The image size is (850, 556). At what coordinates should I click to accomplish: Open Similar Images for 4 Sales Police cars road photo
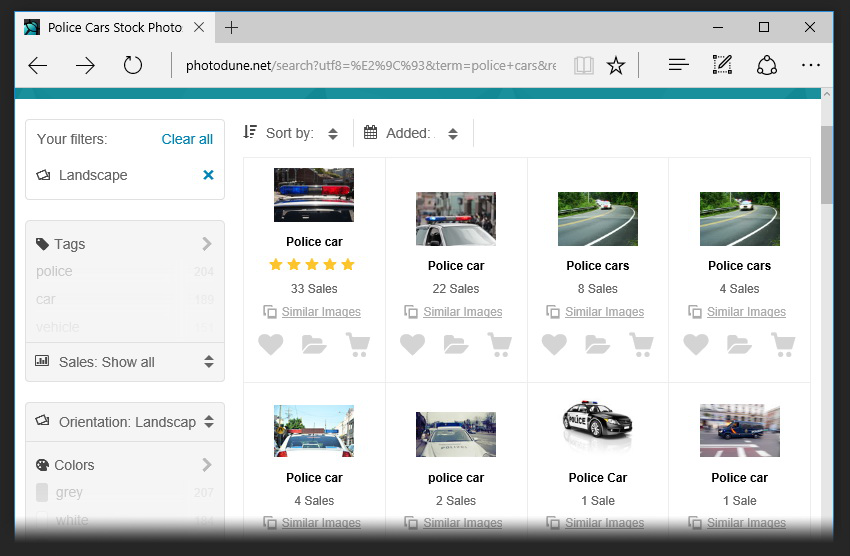[746, 312]
